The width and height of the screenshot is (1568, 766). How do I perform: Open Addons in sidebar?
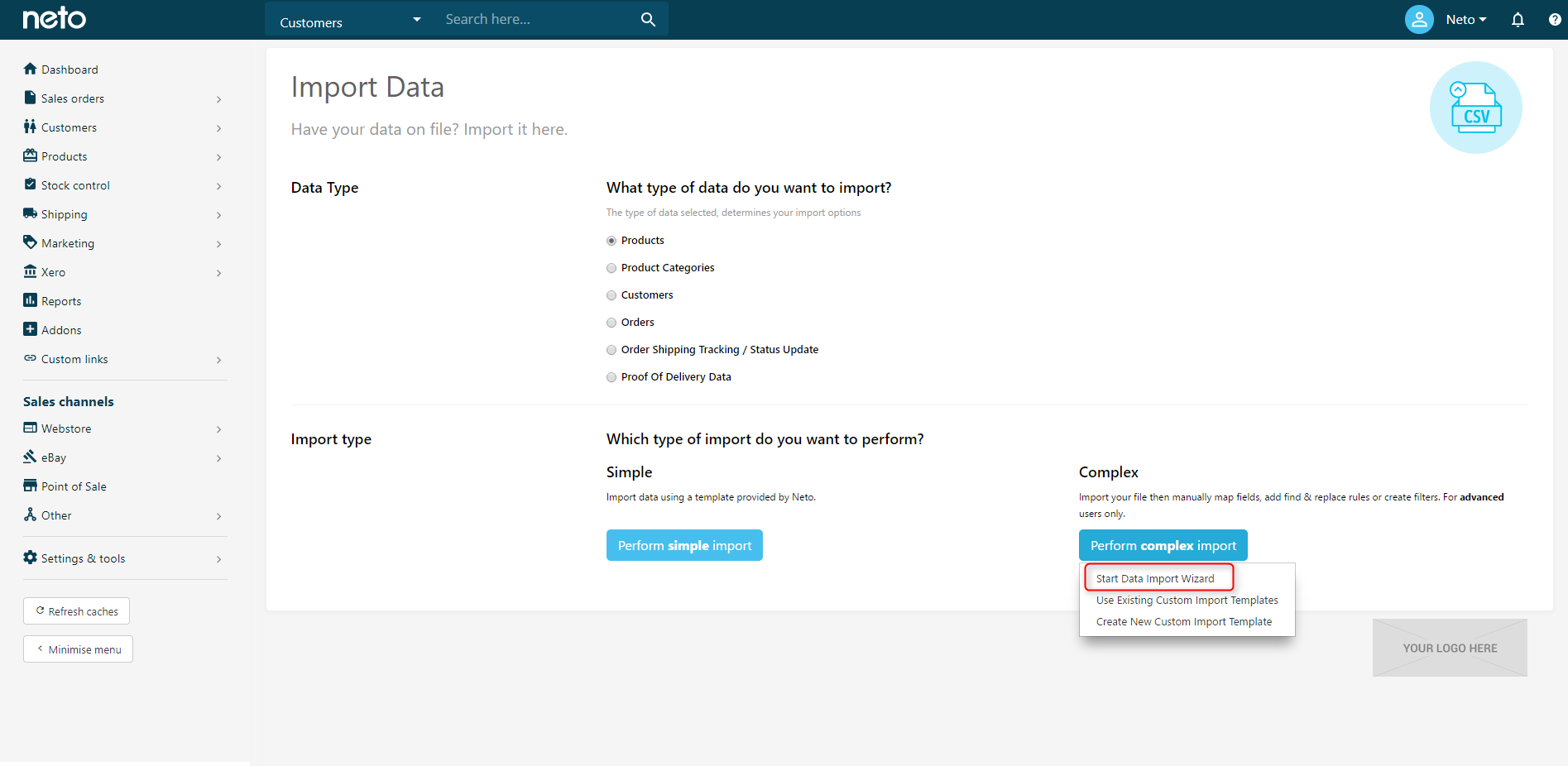tap(61, 330)
